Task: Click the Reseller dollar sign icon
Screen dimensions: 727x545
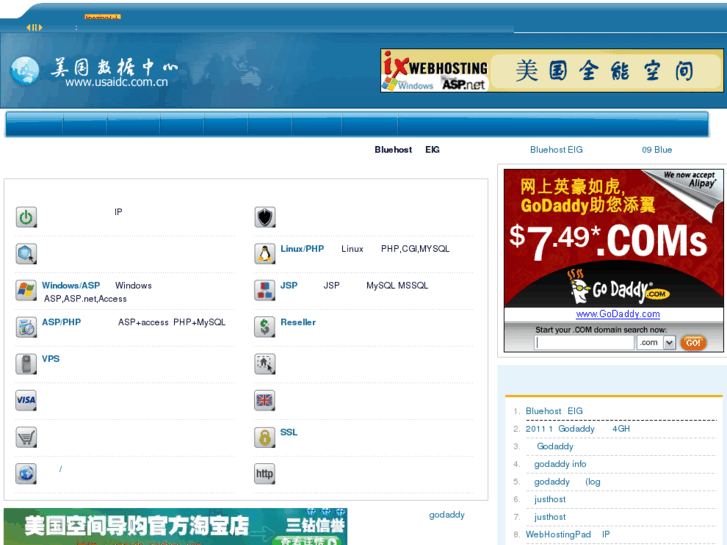Action: coord(265,327)
